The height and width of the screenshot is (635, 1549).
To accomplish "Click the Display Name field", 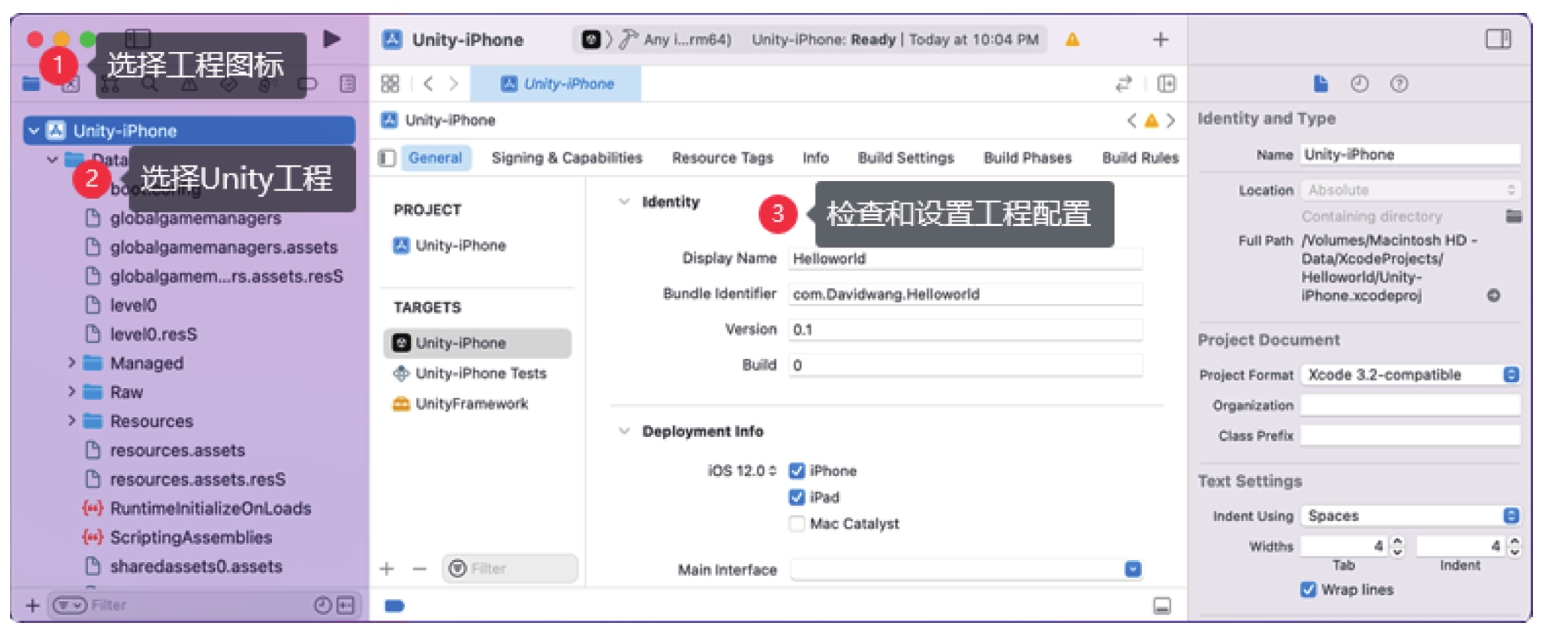I will [965, 258].
